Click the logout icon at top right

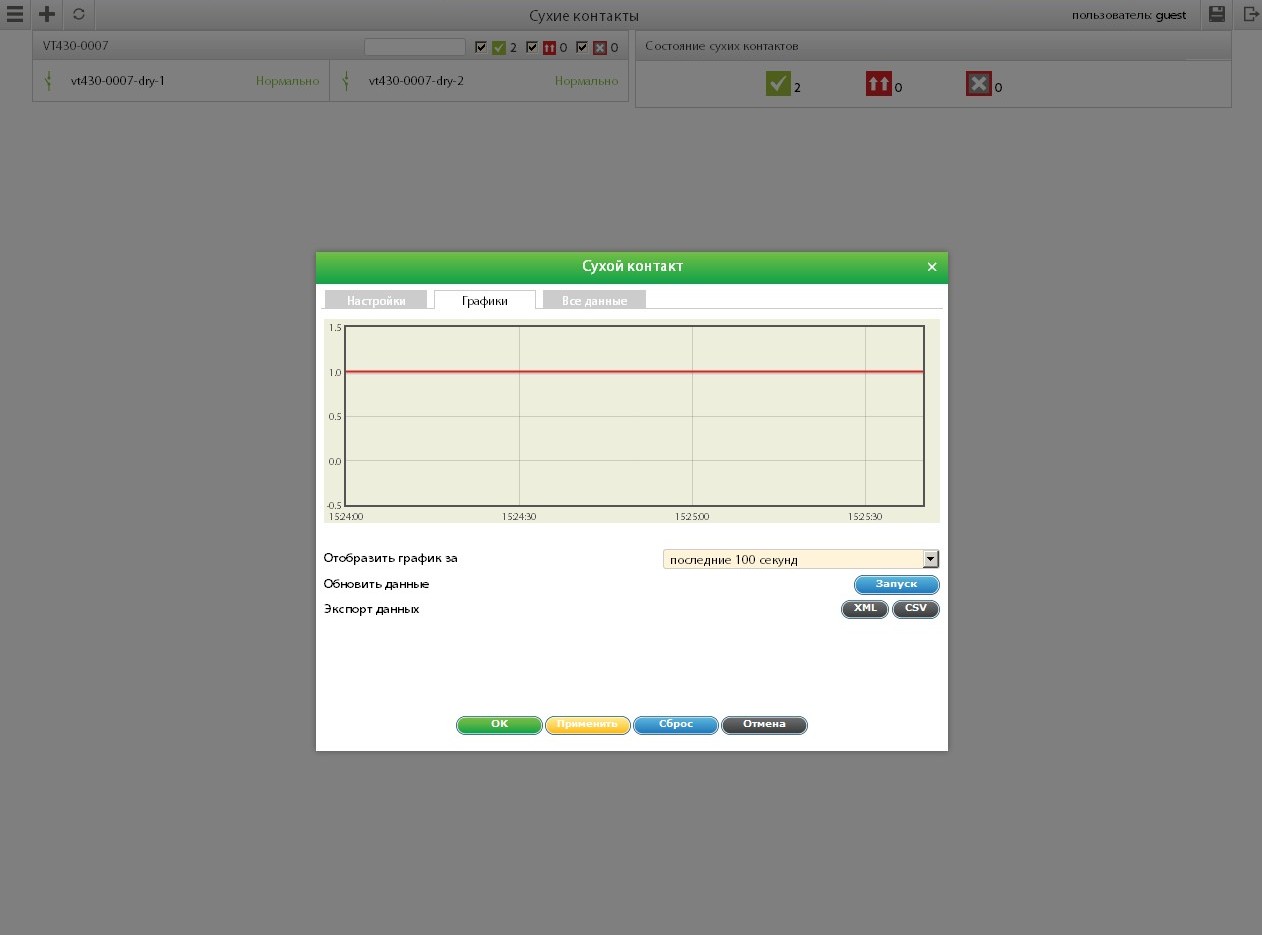pyautogui.click(x=1250, y=14)
